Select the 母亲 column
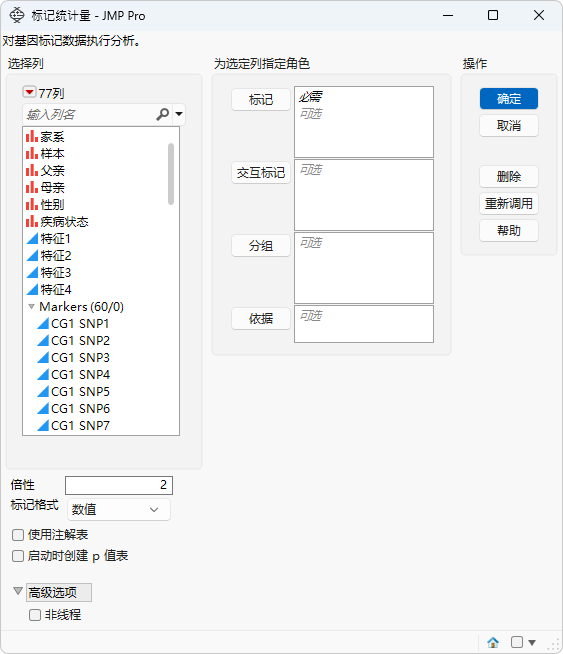The width and height of the screenshot is (563, 654). (45, 188)
